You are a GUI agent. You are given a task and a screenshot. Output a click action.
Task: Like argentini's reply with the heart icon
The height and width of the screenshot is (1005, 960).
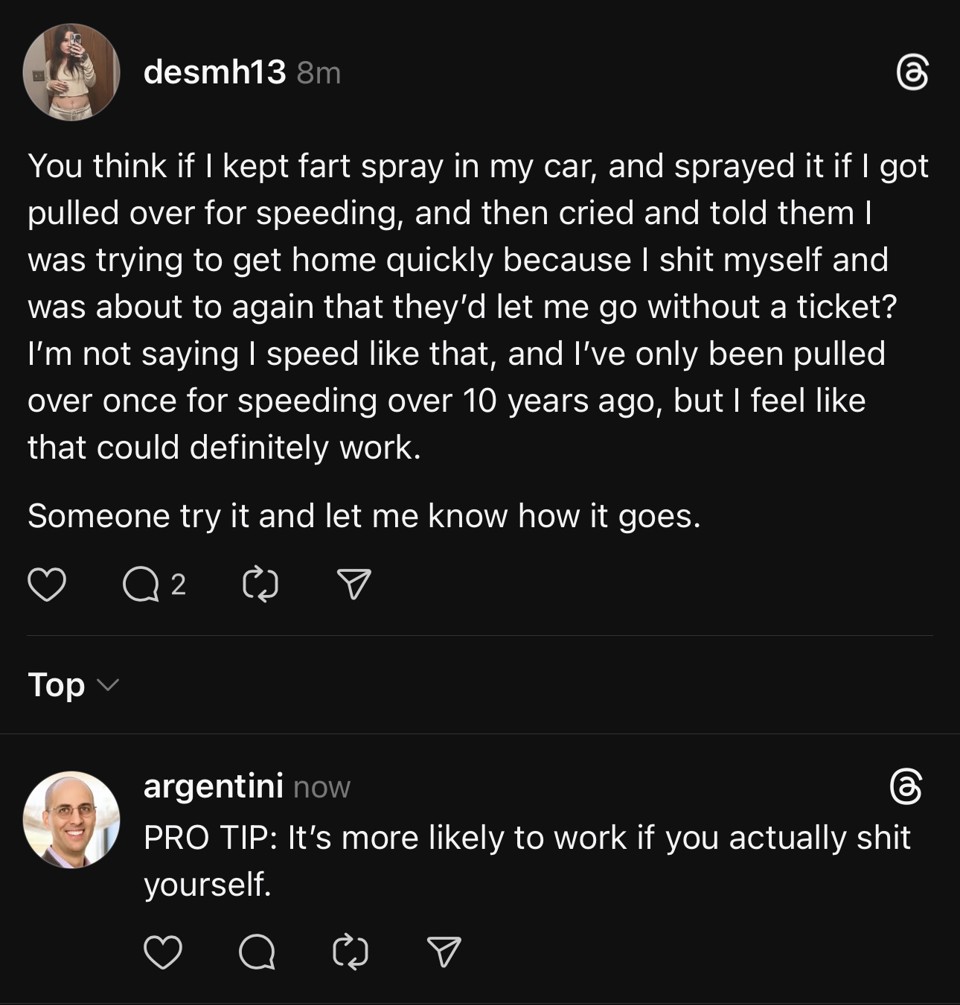163,951
